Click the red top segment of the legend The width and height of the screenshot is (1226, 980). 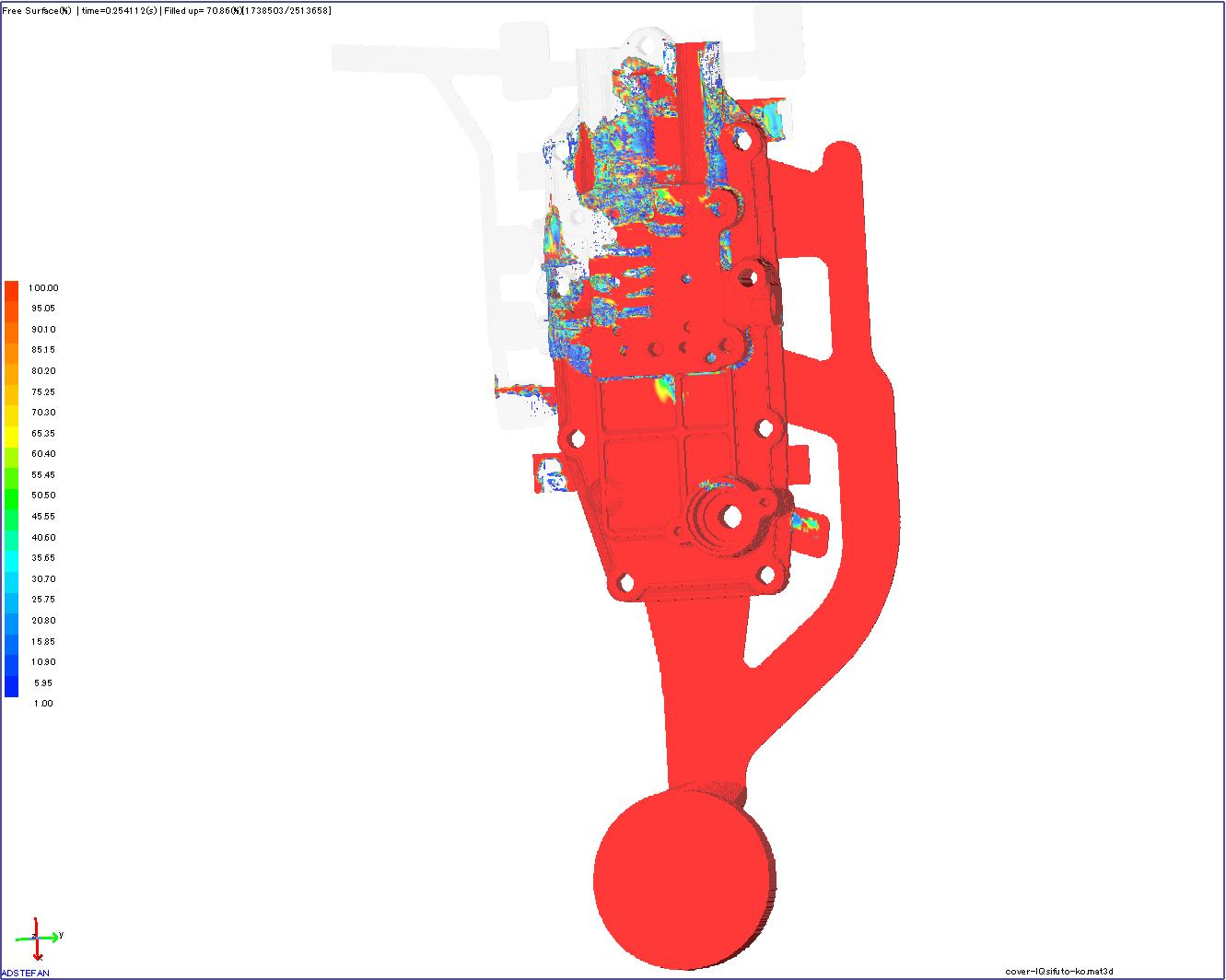click(11, 291)
